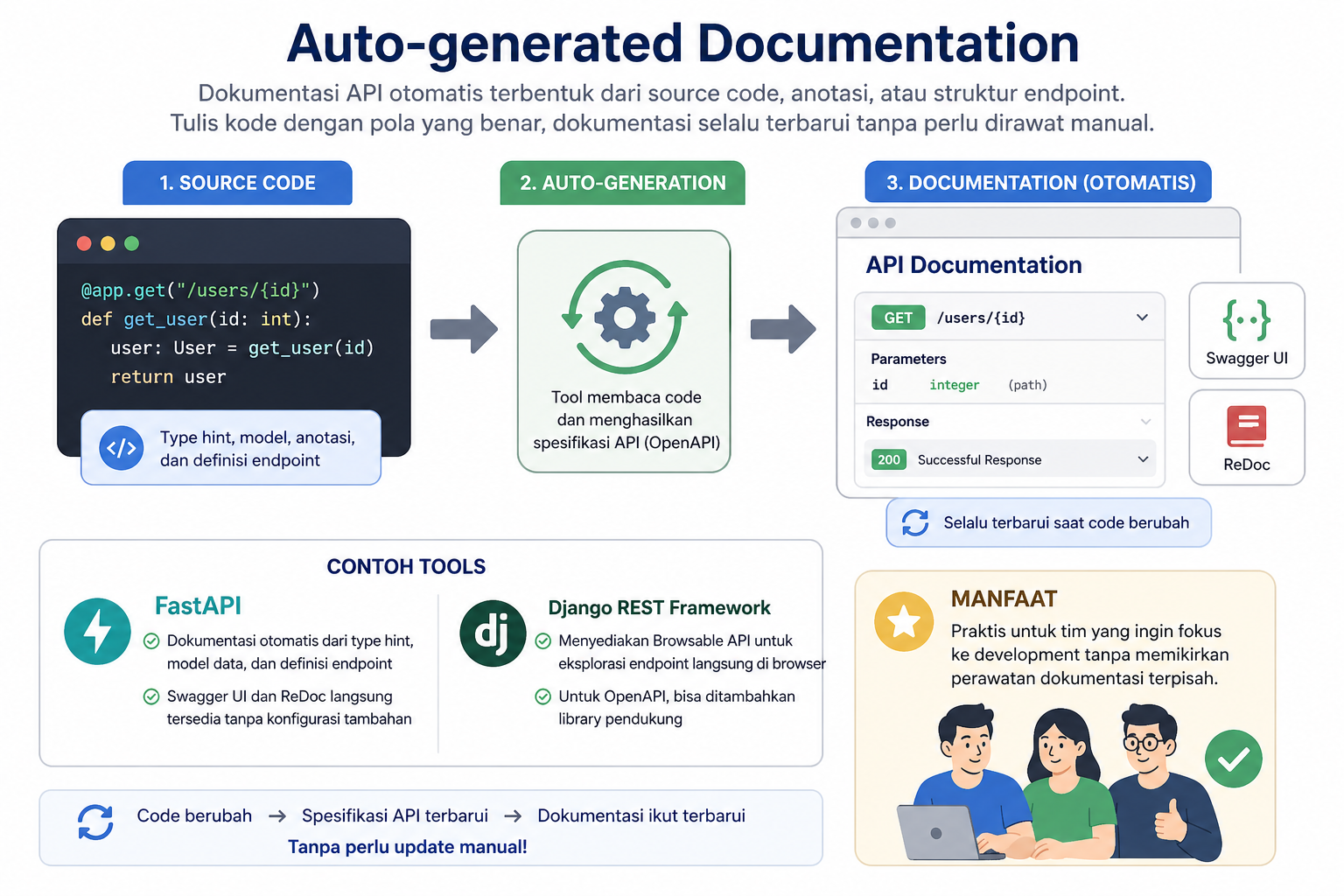
Task: Click the FastAPI lightning bolt logo
Action: tap(97, 631)
